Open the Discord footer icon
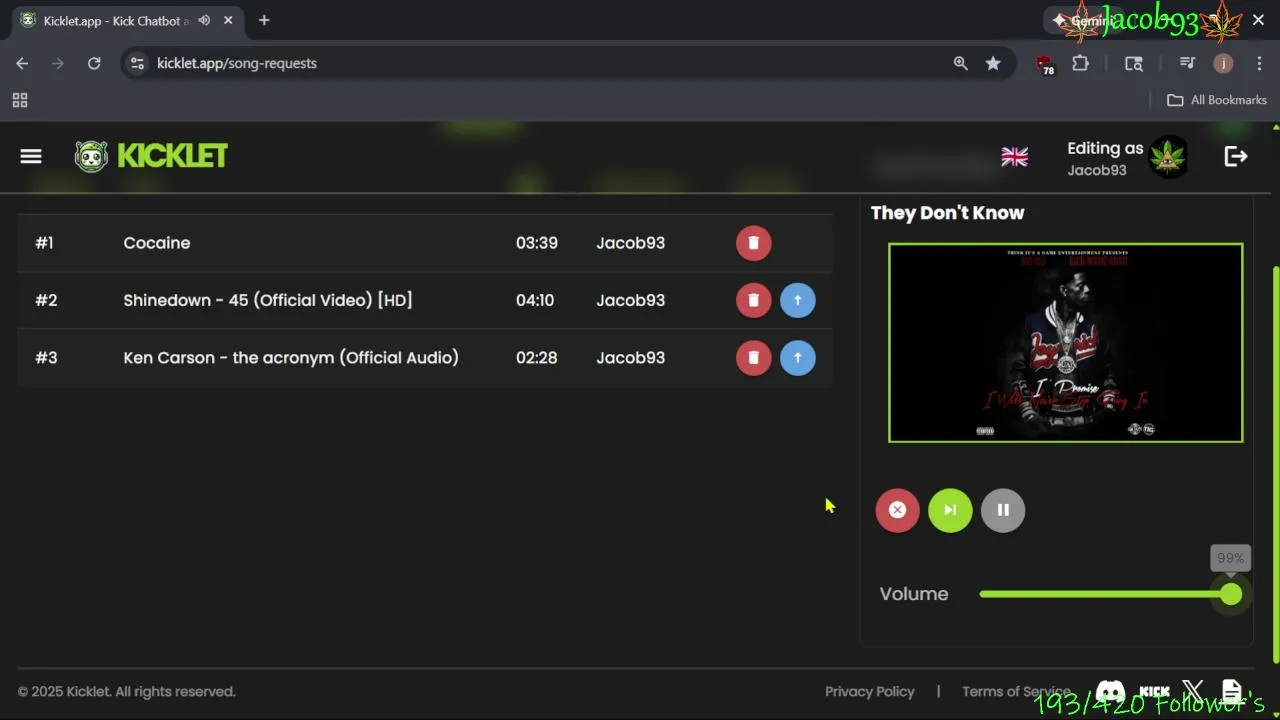This screenshot has width=1280, height=720. (x=1110, y=692)
